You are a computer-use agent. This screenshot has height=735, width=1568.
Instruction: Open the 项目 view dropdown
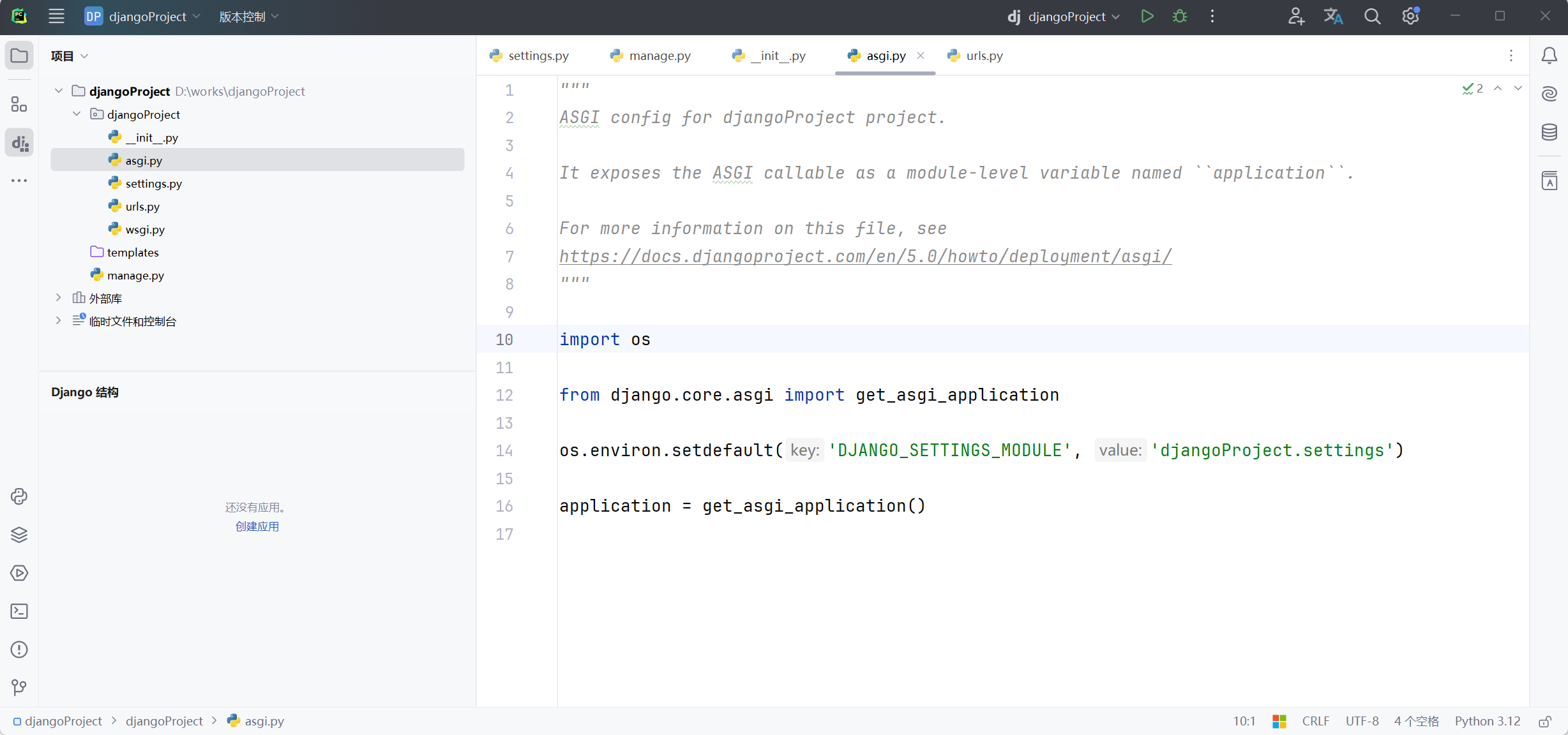(69, 56)
